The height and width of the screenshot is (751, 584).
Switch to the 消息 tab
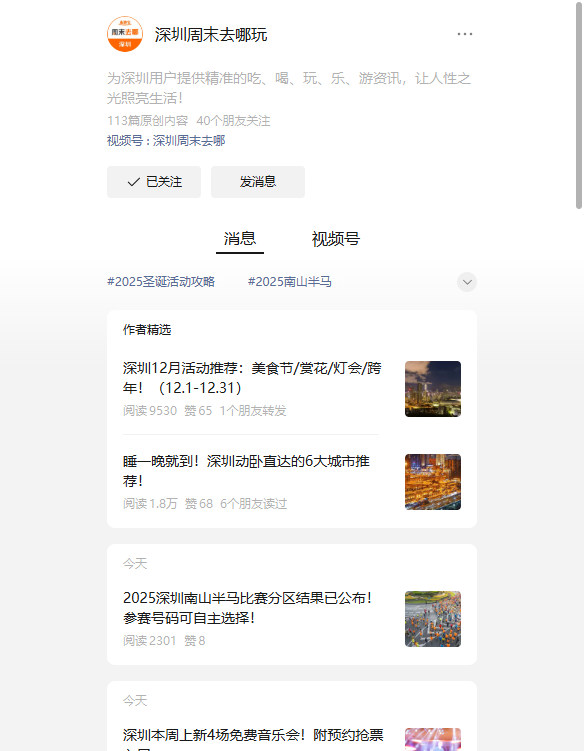coord(240,239)
